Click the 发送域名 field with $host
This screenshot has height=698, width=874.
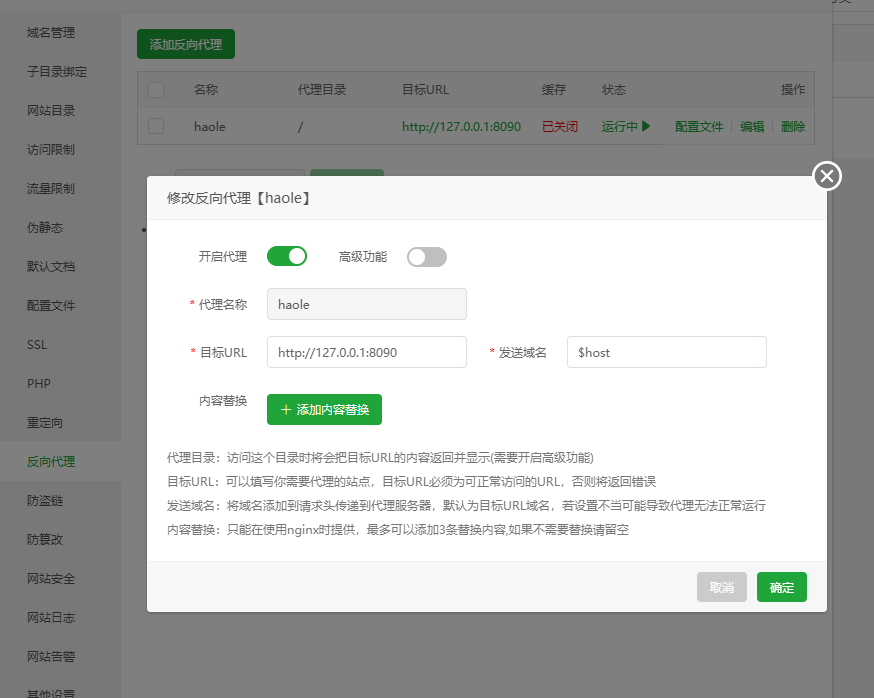point(667,352)
